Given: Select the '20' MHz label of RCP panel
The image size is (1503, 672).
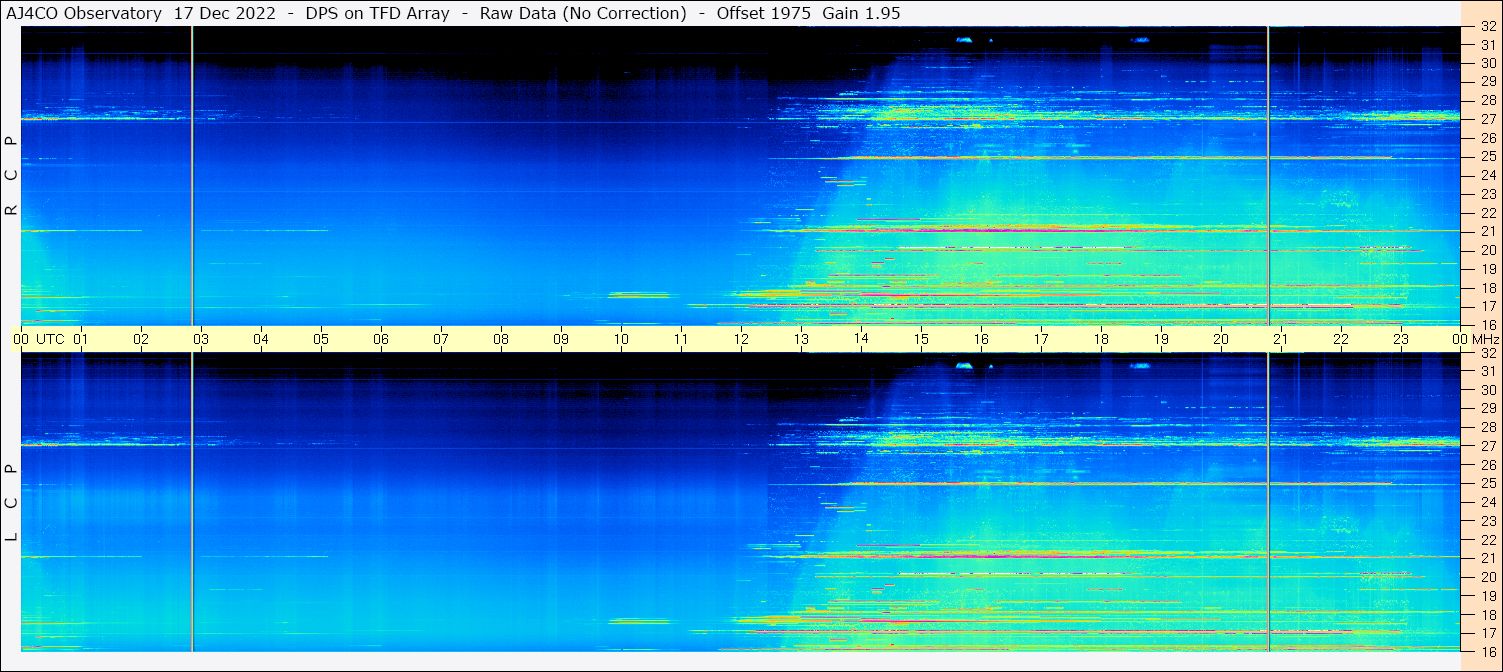Looking at the screenshot, I should pyautogui.click(x=1487, y=250).
